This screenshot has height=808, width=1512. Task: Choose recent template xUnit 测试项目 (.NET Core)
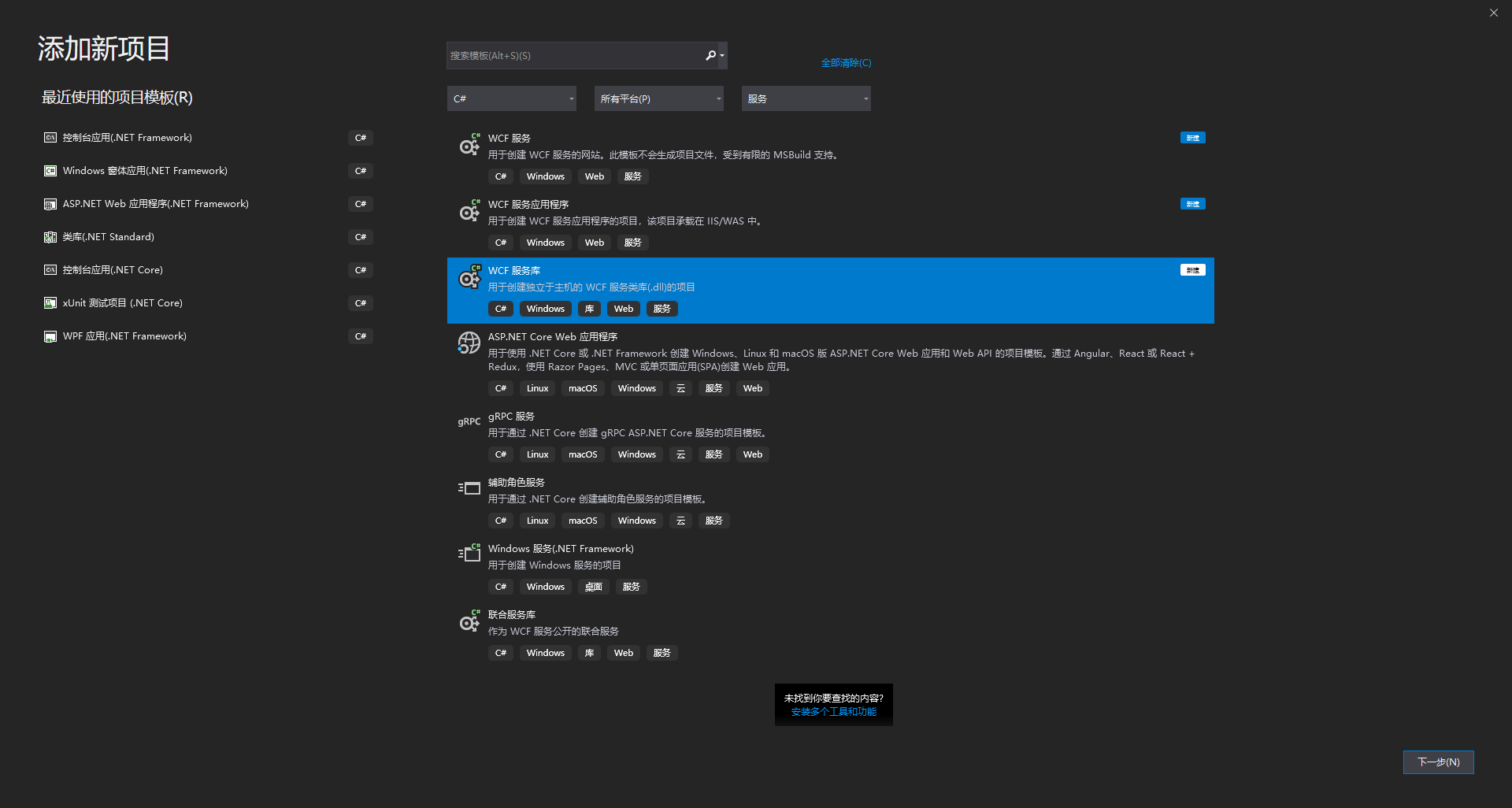pyautogui.click(x=208, y=303)
